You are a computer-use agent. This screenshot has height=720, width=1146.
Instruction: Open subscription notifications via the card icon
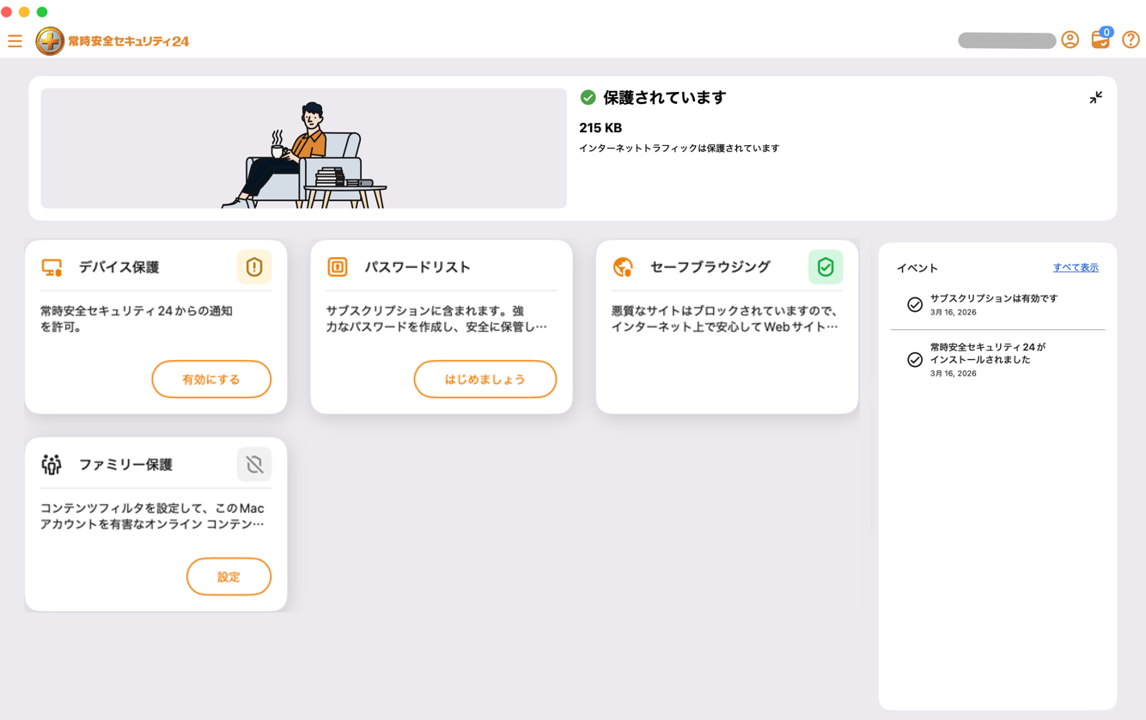pyautogui.click(x=1100, y=42)
